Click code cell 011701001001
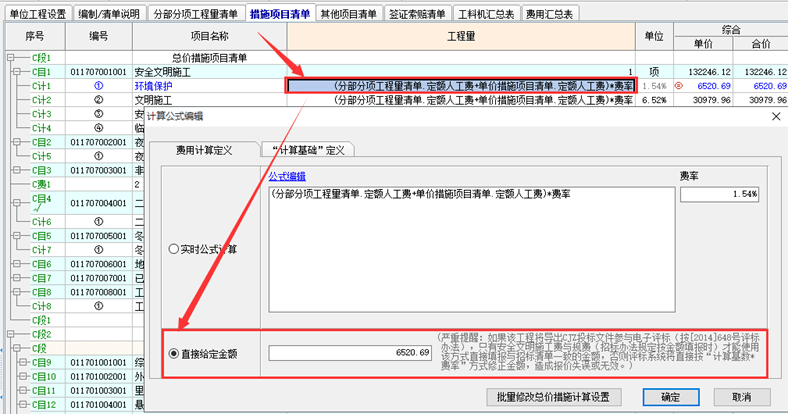The image size is (788, 414). 98,362
